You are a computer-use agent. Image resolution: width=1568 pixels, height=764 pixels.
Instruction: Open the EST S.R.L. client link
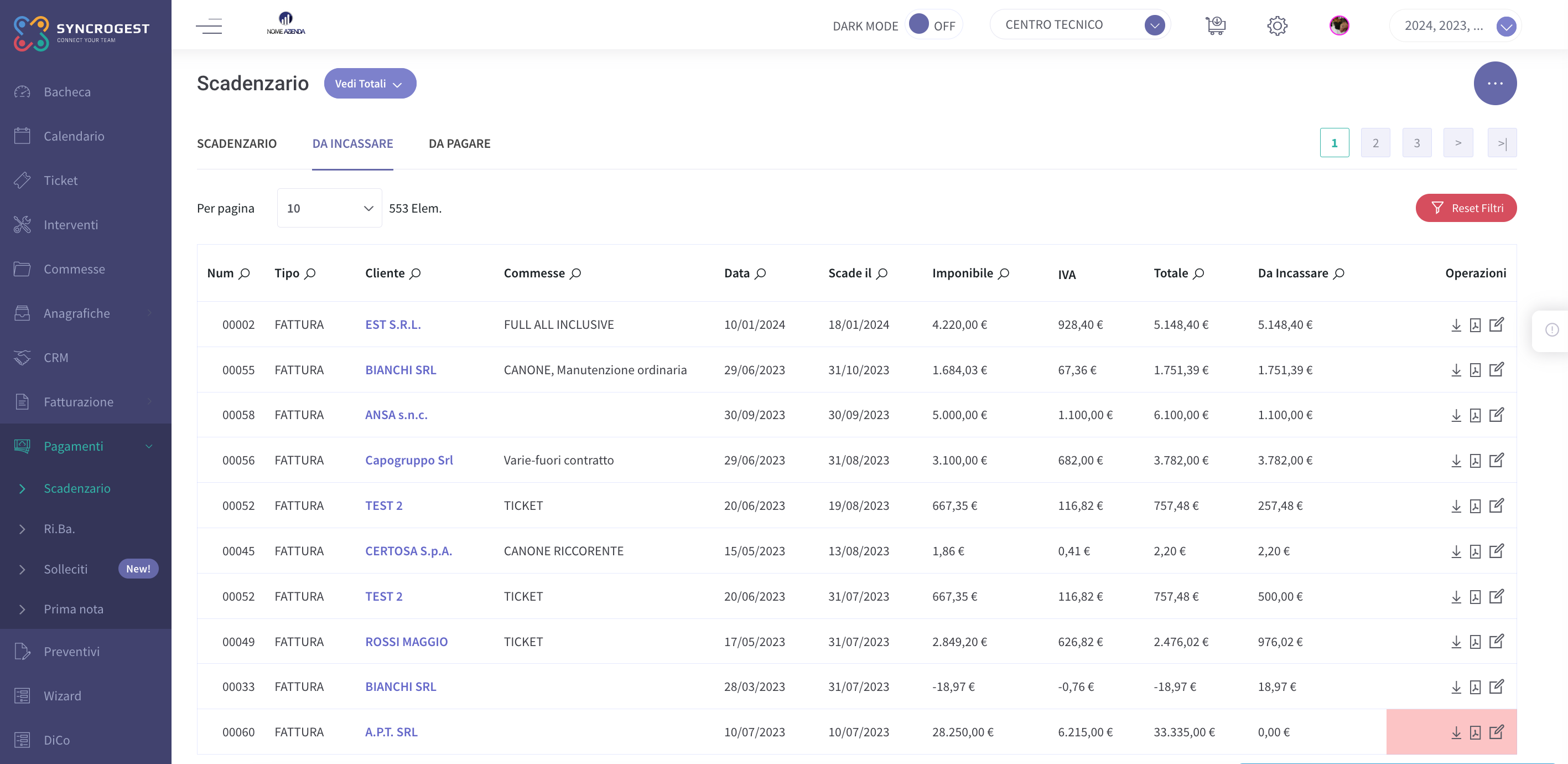[x=393, y=325]
